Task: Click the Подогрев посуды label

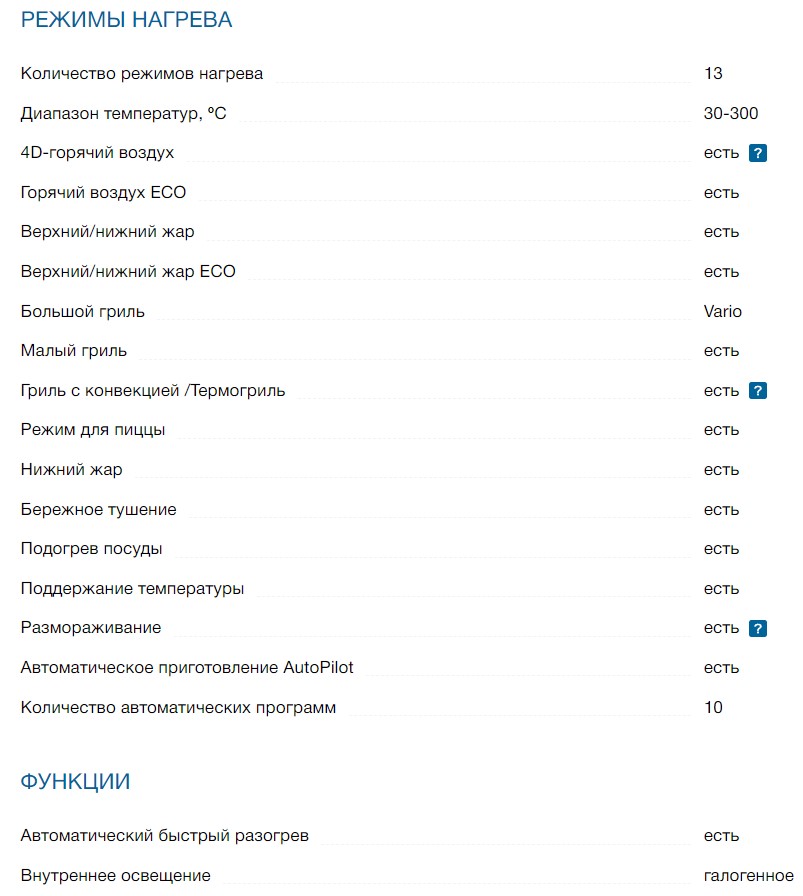Action: [91, 549]
